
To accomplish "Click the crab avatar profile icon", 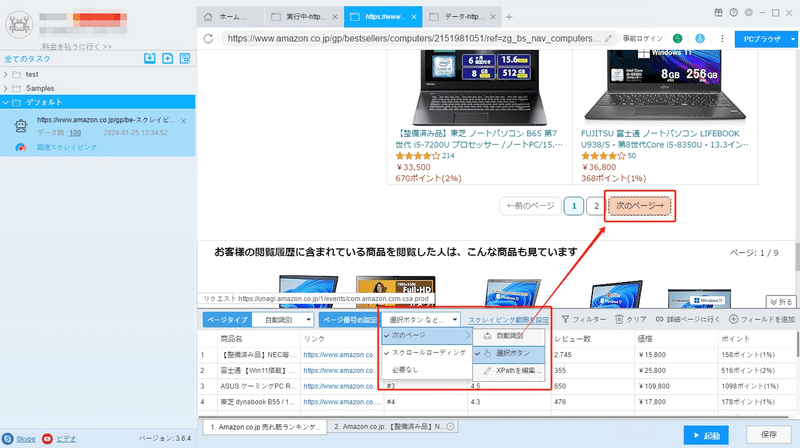I will point(19,24).
